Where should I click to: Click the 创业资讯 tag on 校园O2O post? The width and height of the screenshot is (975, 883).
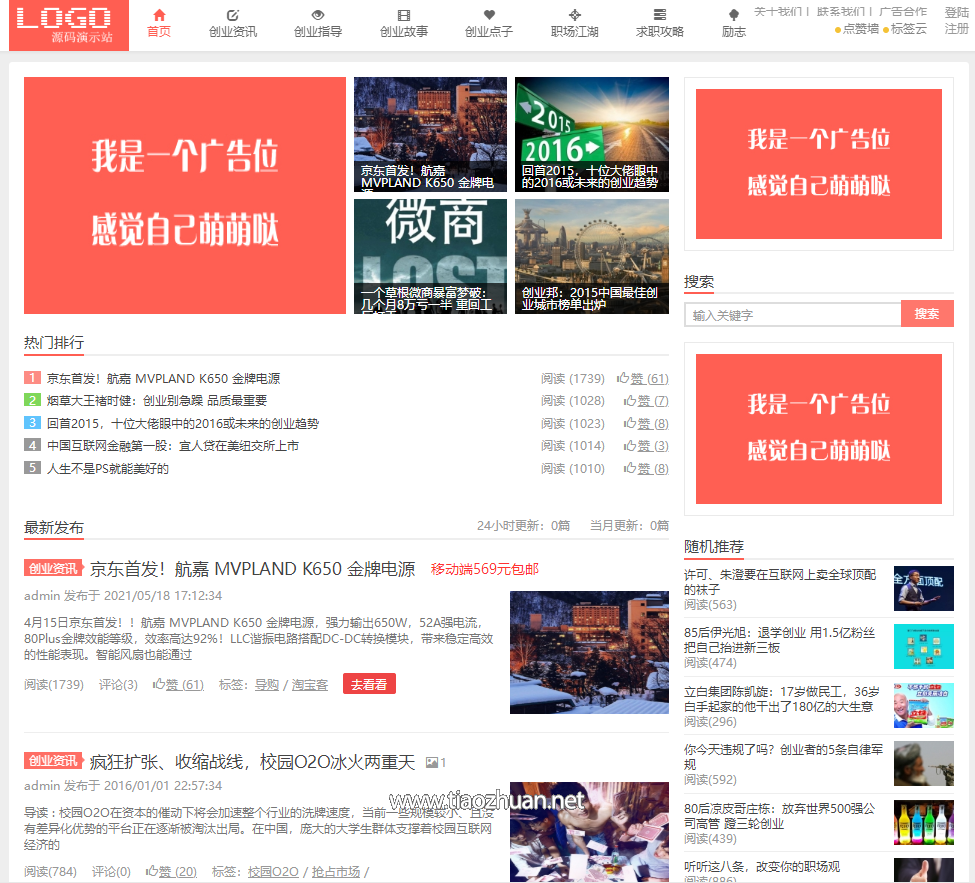coord(53,760)
